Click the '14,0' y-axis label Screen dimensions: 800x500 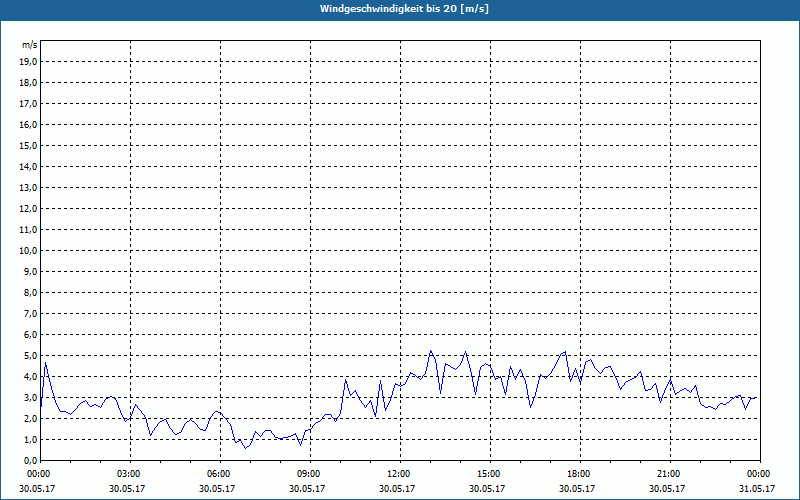pyautogui.click(x=29, y=167)
